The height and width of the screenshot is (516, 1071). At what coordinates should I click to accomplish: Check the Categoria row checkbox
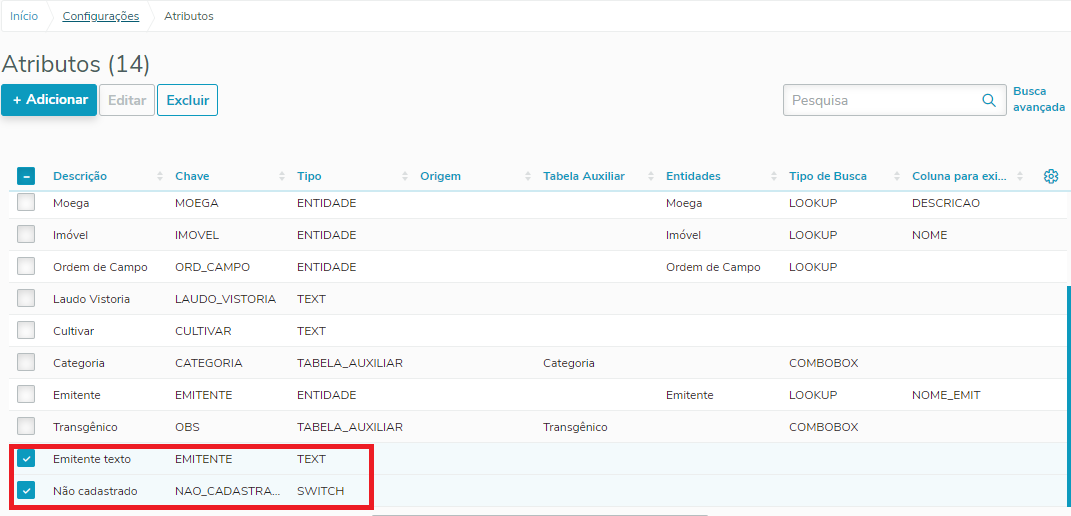tap(26, 363)
